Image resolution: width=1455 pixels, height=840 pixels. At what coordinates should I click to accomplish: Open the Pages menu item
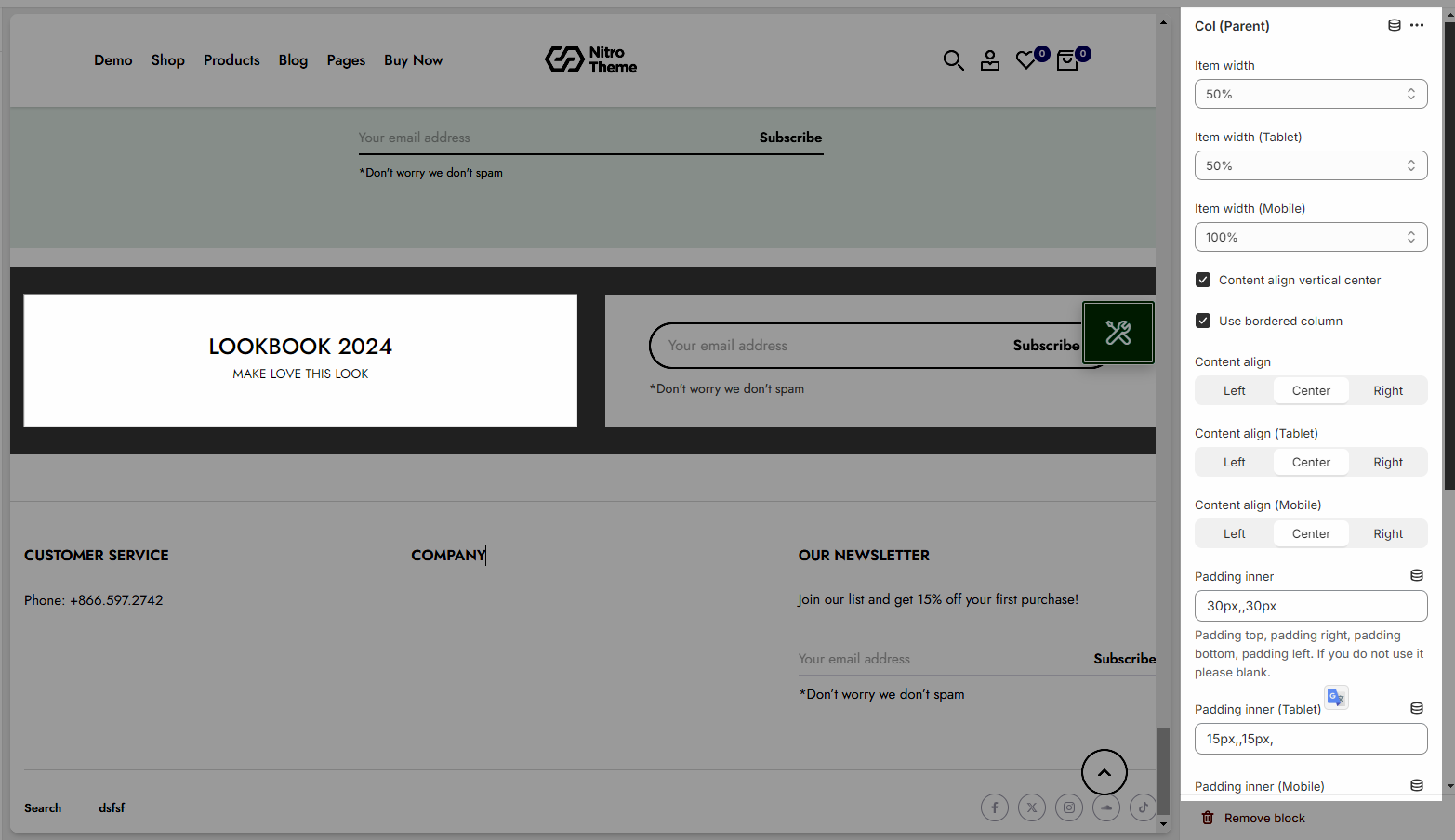coord(346,60)
